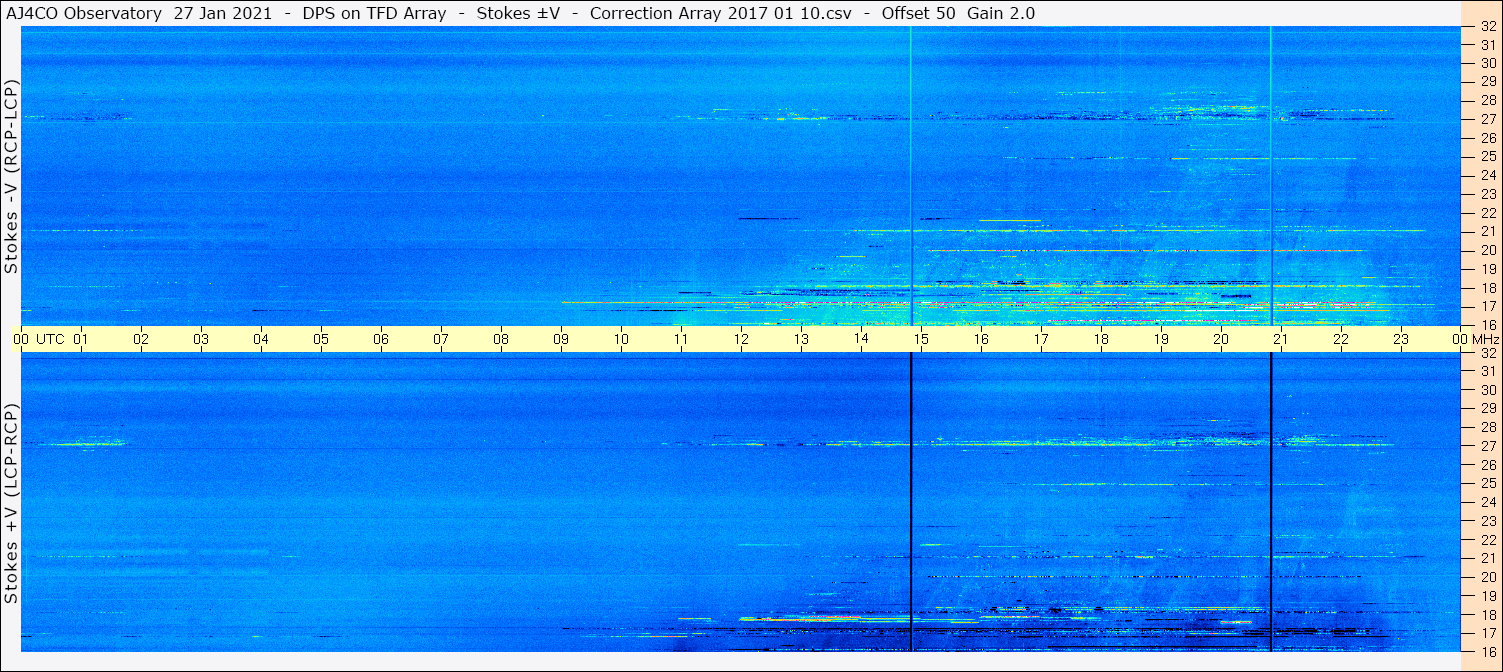Click the 19 MHz label of Stokes +V panel
Viewport: 1503px width, 672px height.
click(x=1487, y=595)
